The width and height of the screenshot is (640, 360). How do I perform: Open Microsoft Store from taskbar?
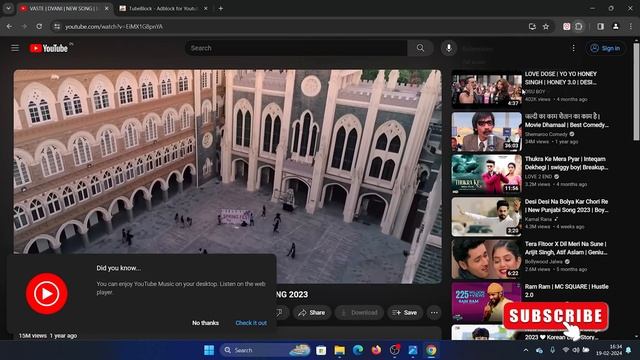tap(321, 350)
